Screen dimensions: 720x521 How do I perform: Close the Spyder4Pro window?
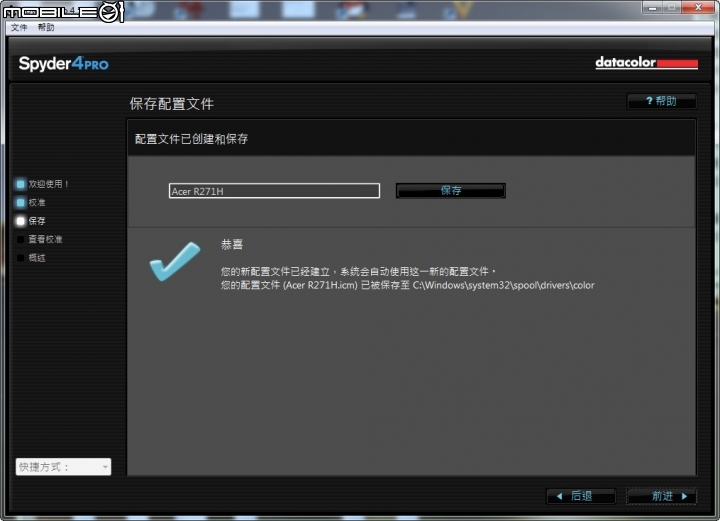click(698, 7)
